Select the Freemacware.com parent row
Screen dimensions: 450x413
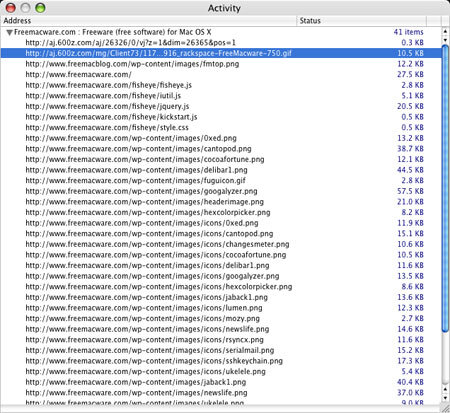221,32
